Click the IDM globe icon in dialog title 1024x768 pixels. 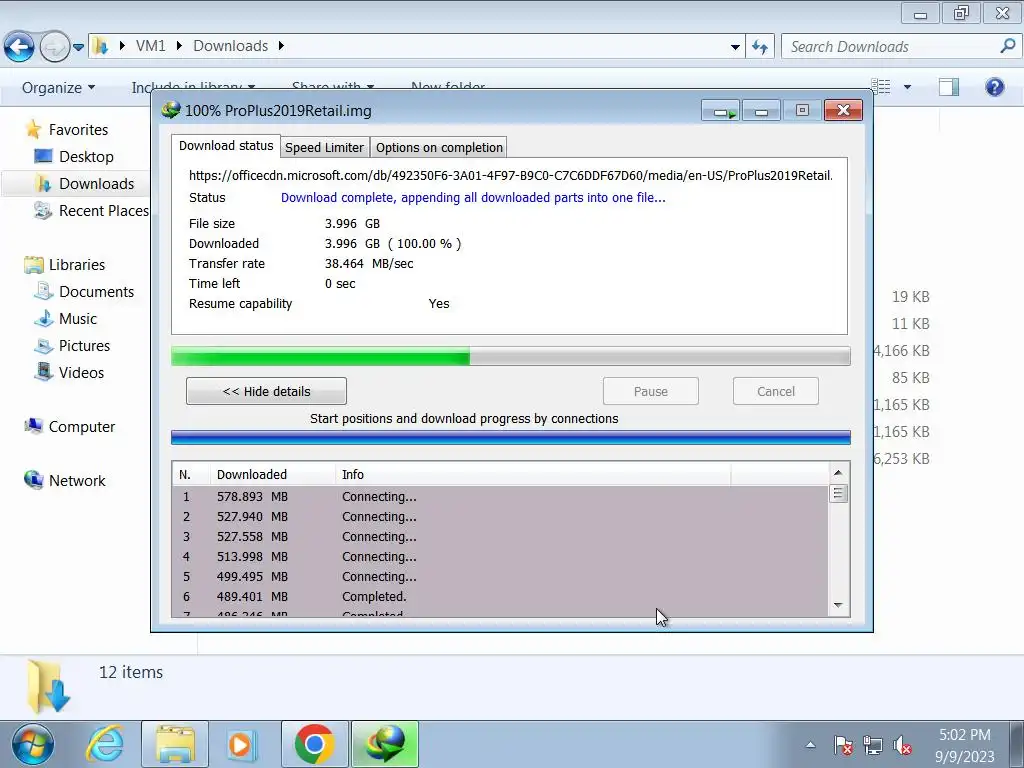(171, 110)
